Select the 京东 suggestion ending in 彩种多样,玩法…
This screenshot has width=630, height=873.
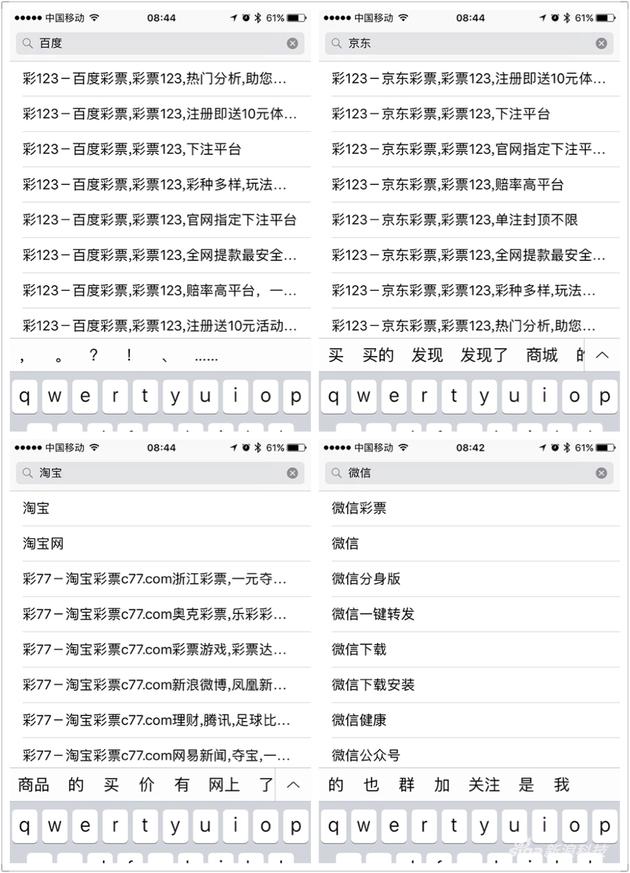[469, 290]
